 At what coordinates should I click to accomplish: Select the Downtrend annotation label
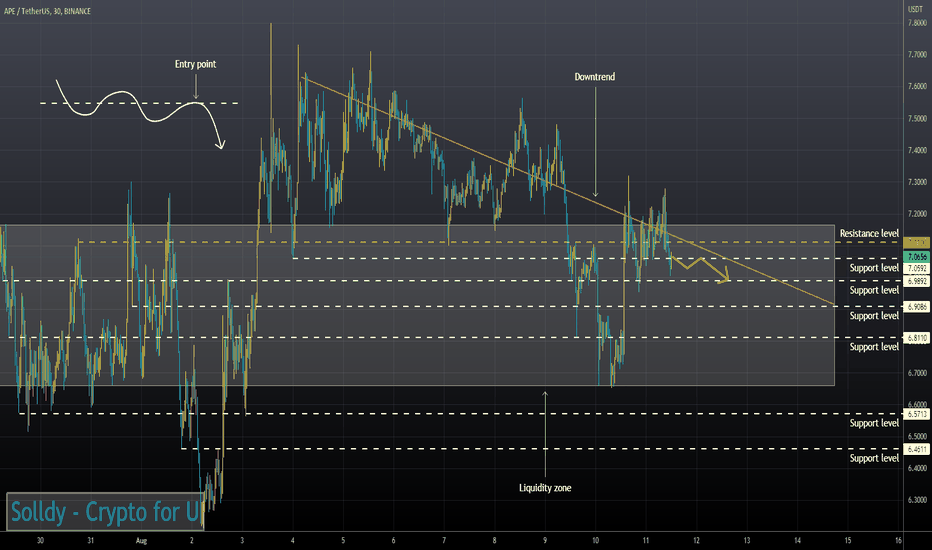pos(594,77)
